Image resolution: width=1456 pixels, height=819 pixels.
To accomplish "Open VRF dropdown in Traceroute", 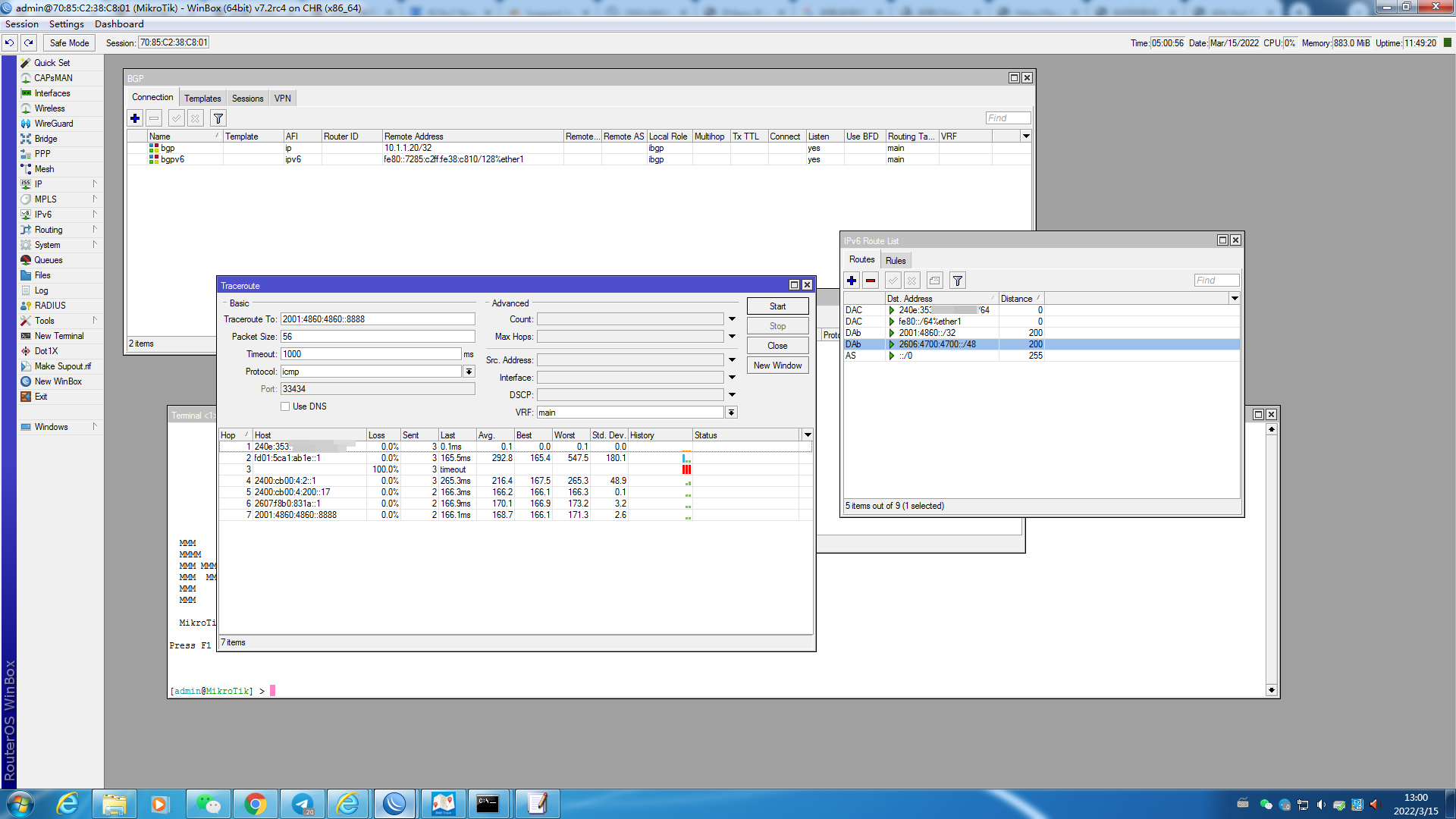I will click(731, 413).
